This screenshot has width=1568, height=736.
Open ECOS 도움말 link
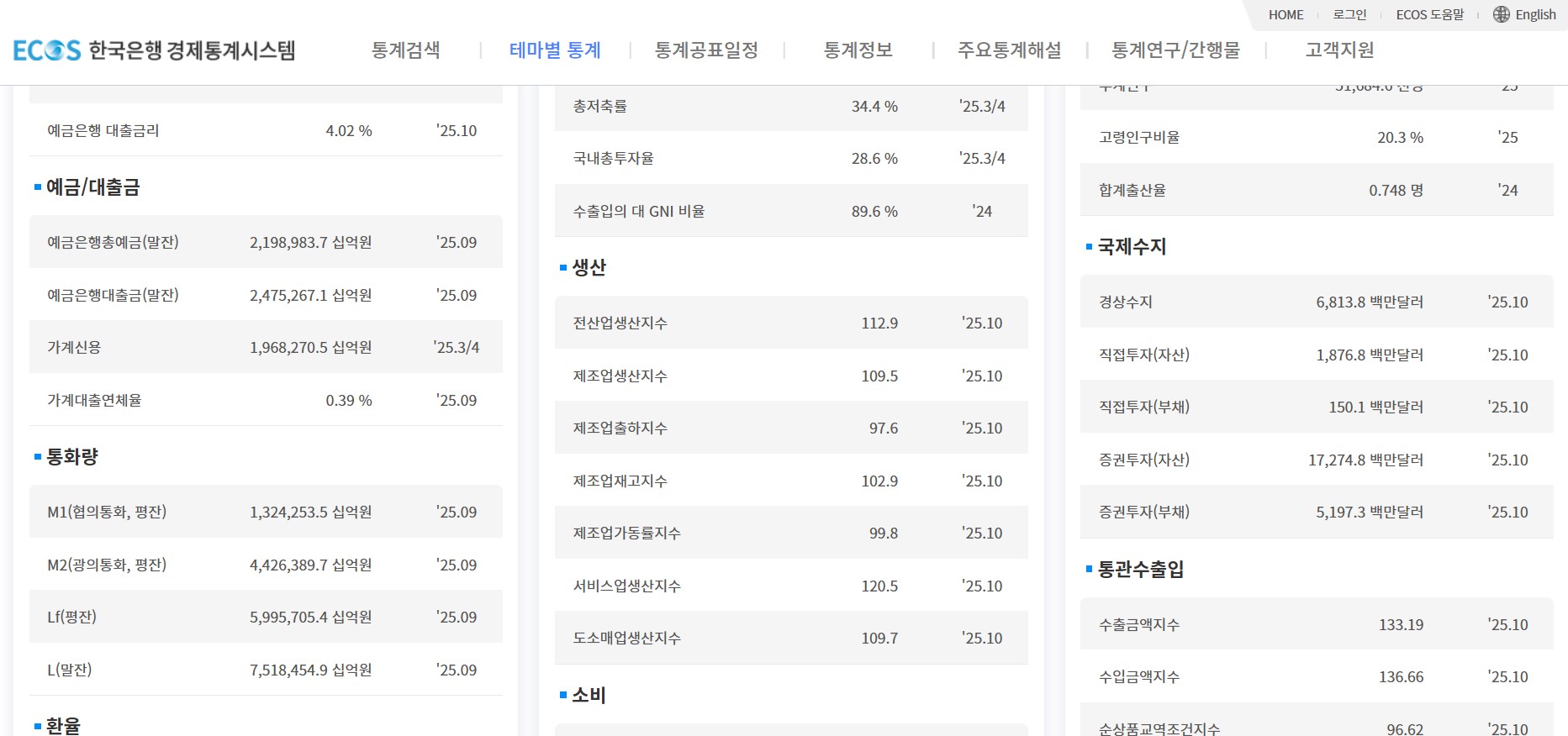tap(1429, 14)
